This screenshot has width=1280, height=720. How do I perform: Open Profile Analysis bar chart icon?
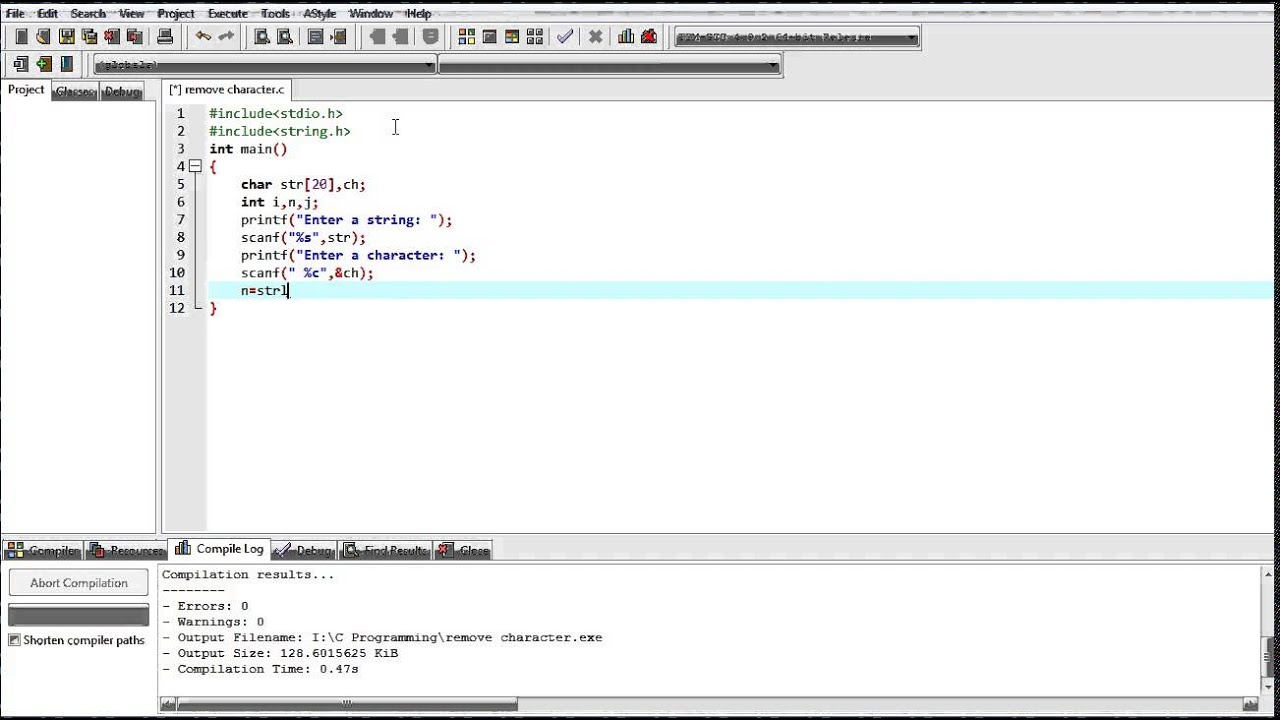626,37
